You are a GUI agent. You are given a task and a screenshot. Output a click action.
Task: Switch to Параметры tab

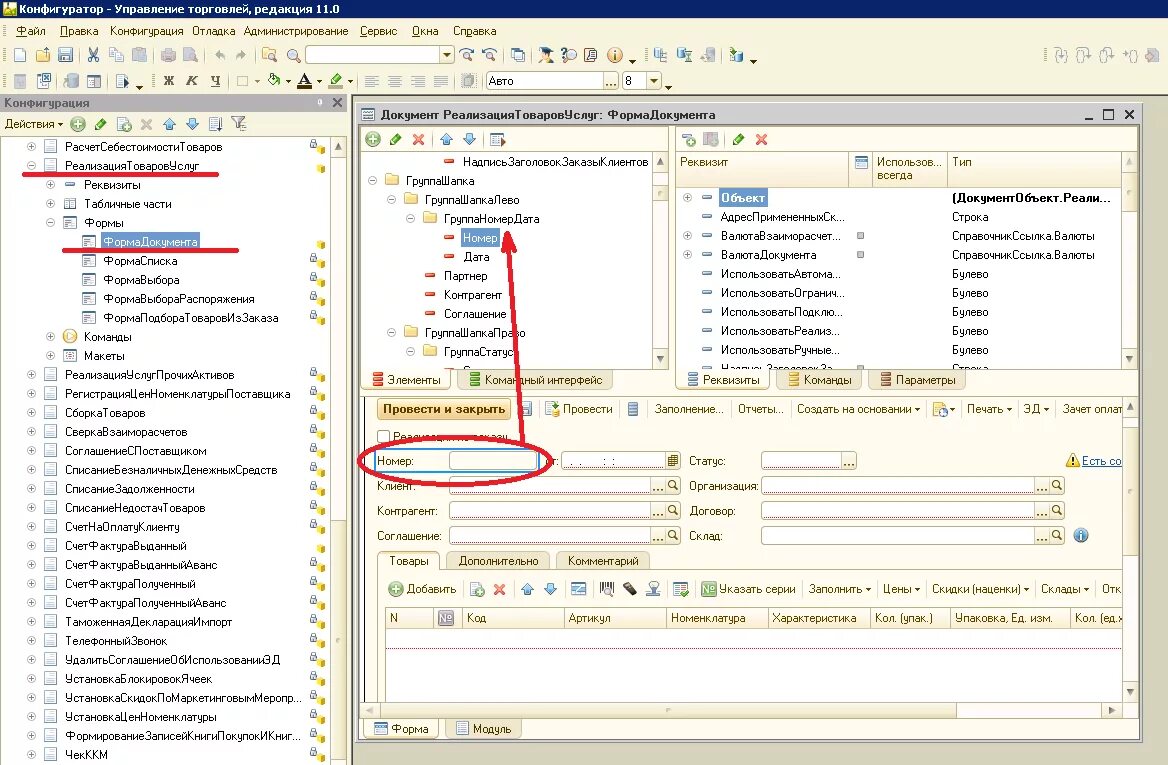click(917, 380)
